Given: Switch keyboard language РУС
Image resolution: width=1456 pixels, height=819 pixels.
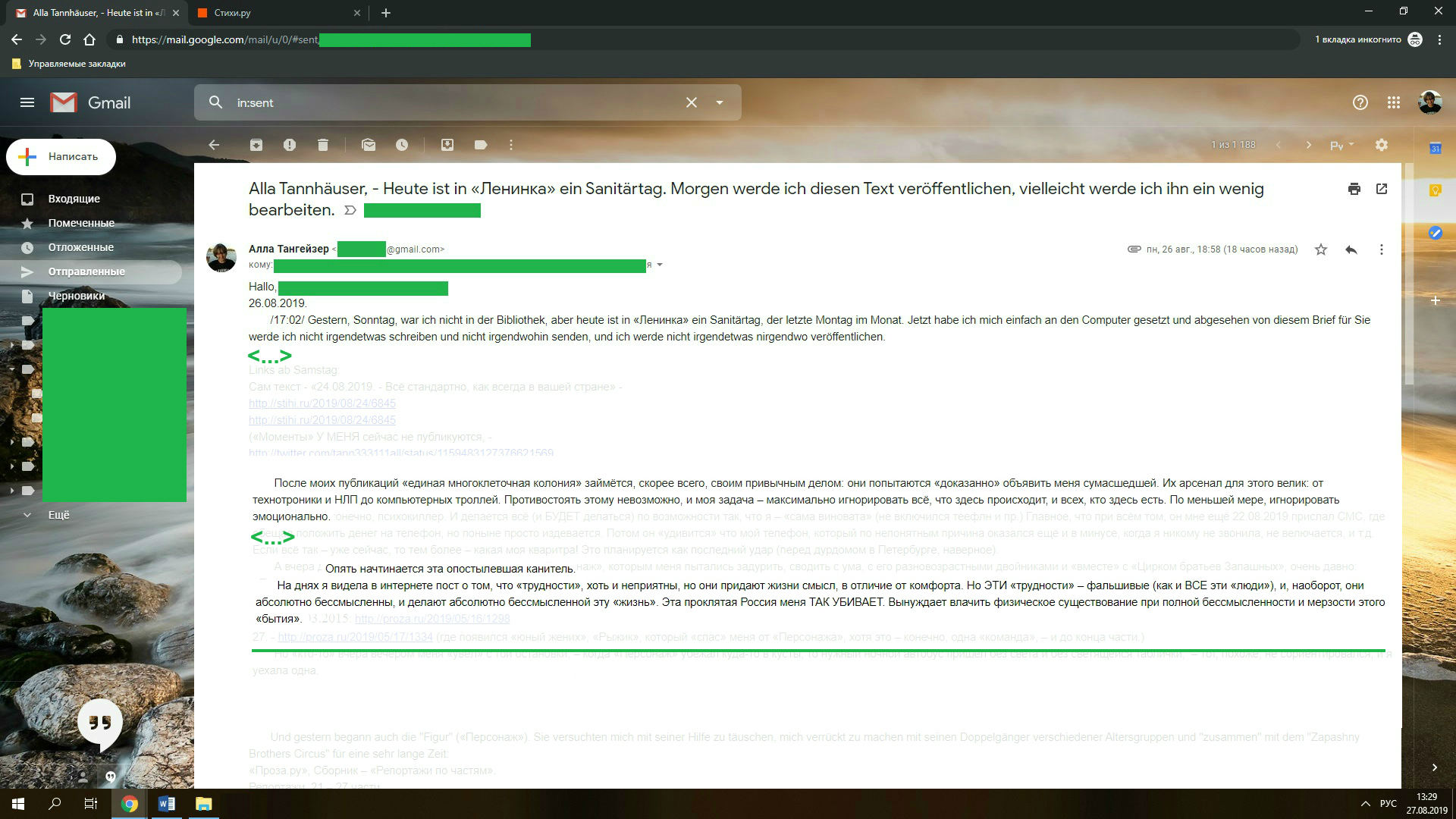Looking at the screenshot, I should pyautogui.click(x=1389, y=804).
